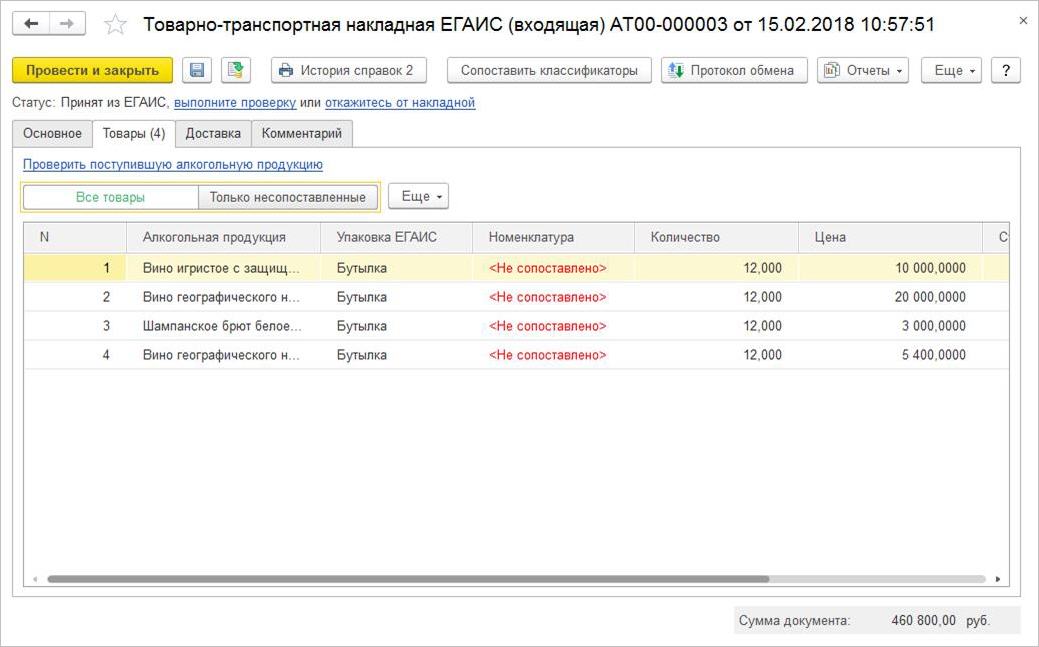Screen dimensions: 1039x647
Task: Click Не сопоставлено in row 4
Action: click(x=547, y=355)
